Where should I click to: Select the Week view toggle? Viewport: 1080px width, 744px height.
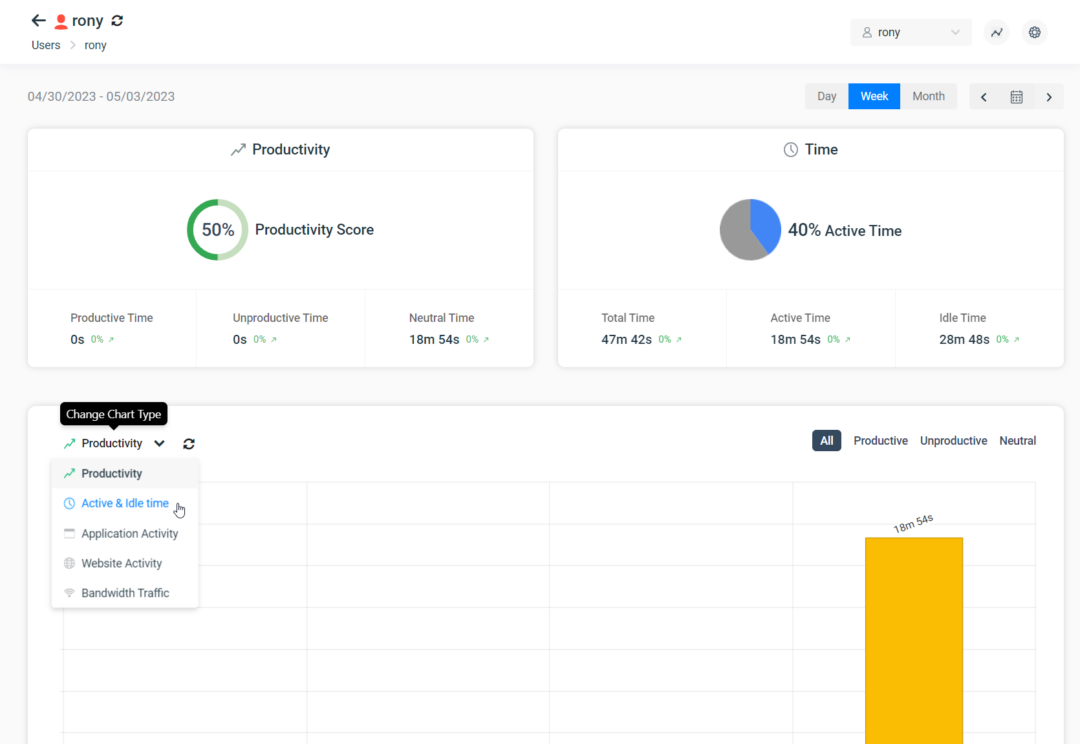point(874,97)
